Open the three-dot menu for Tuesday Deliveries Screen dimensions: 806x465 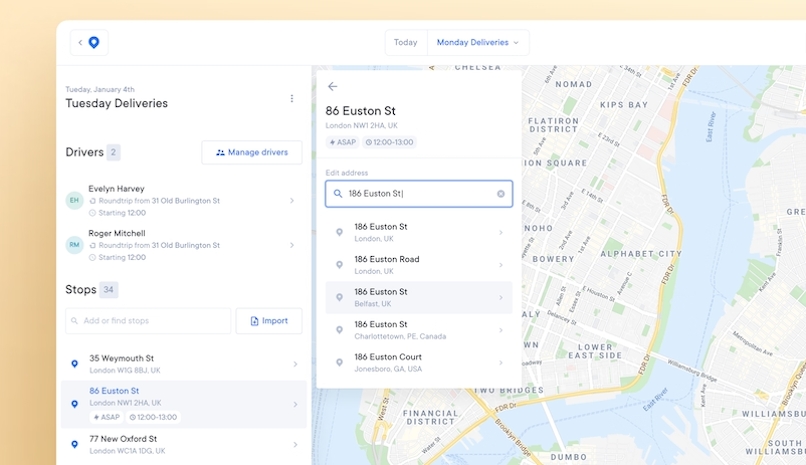tap(291, 98)
